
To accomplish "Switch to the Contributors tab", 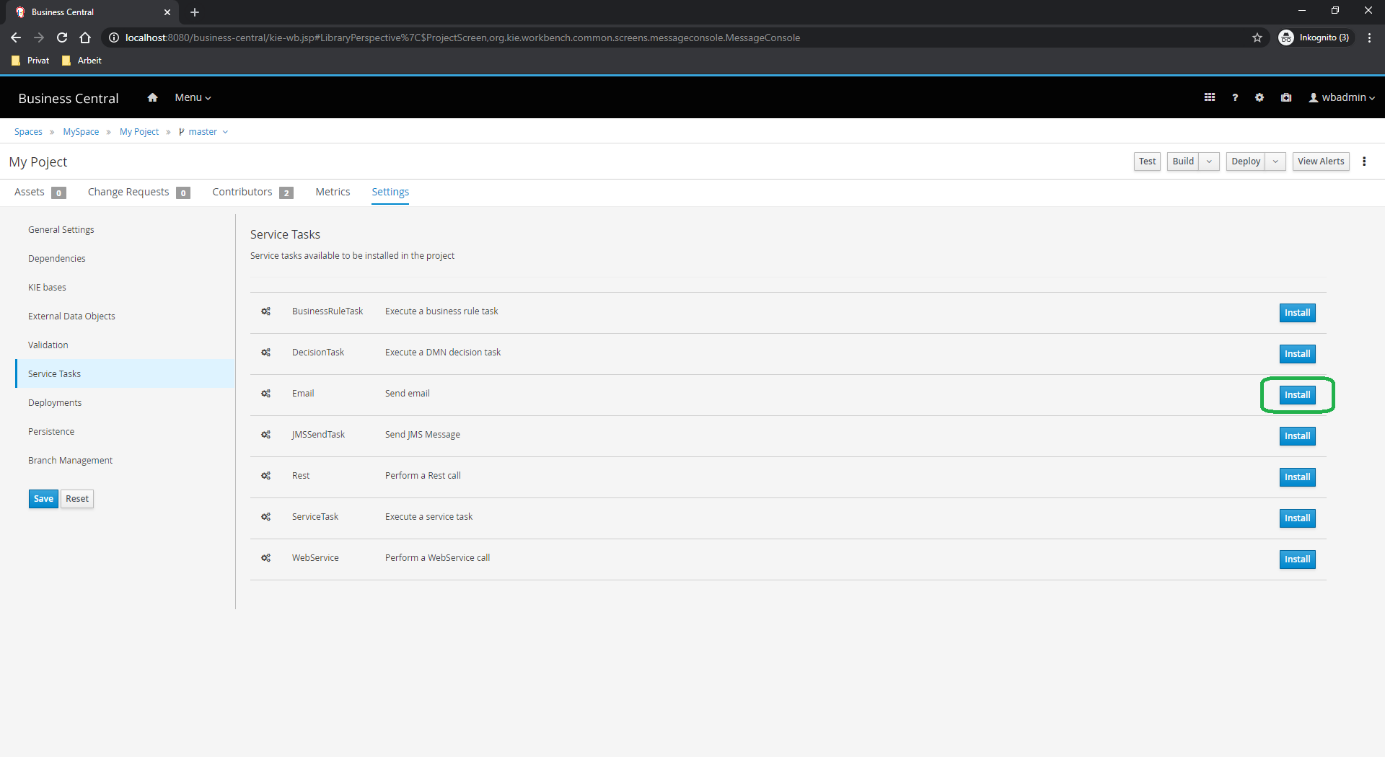I will pyautogui.click(x=253, y=192).
